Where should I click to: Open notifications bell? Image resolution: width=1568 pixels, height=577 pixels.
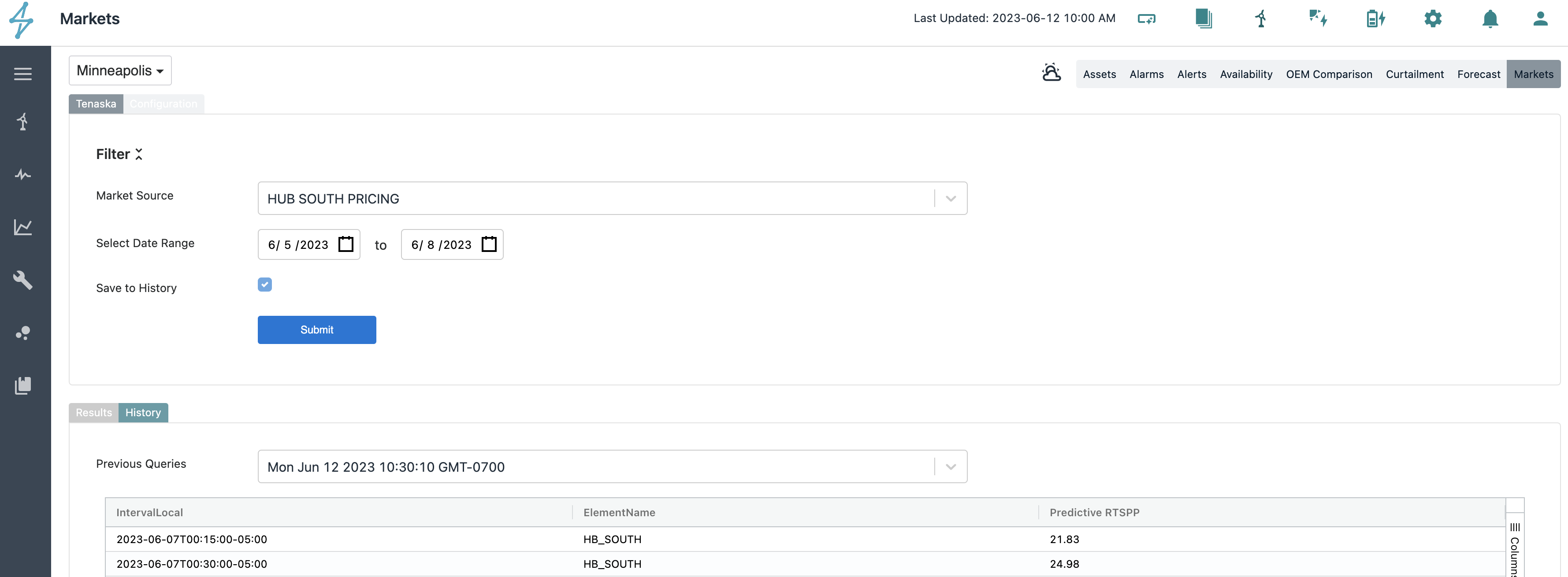coord(1490,19)
